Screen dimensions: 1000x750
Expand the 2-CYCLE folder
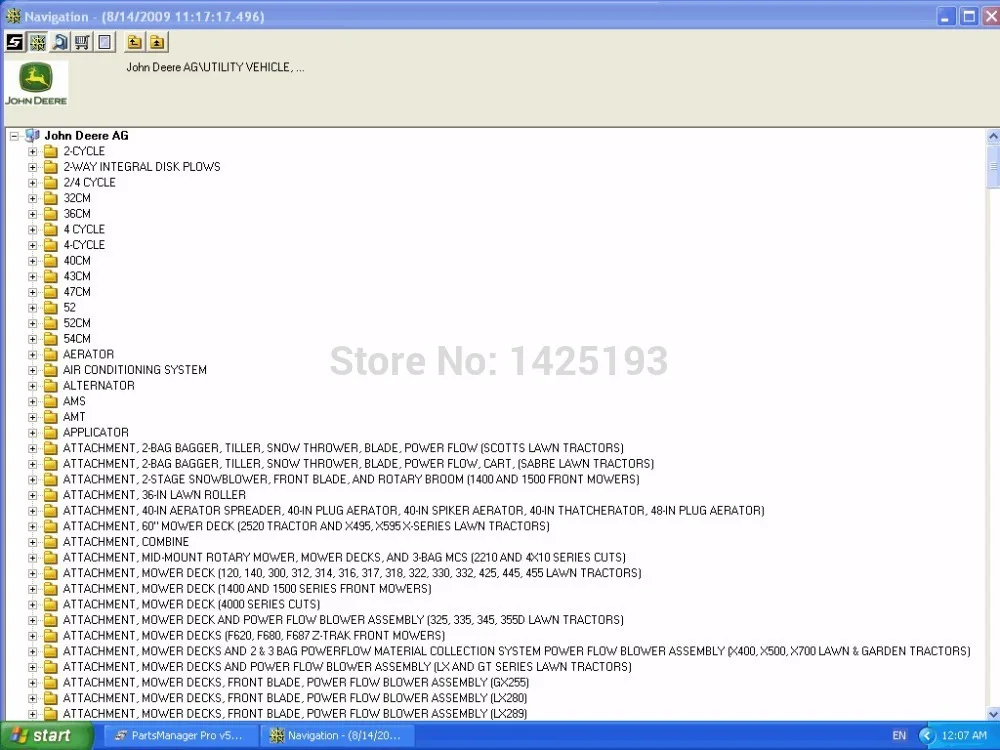[33, 152]
